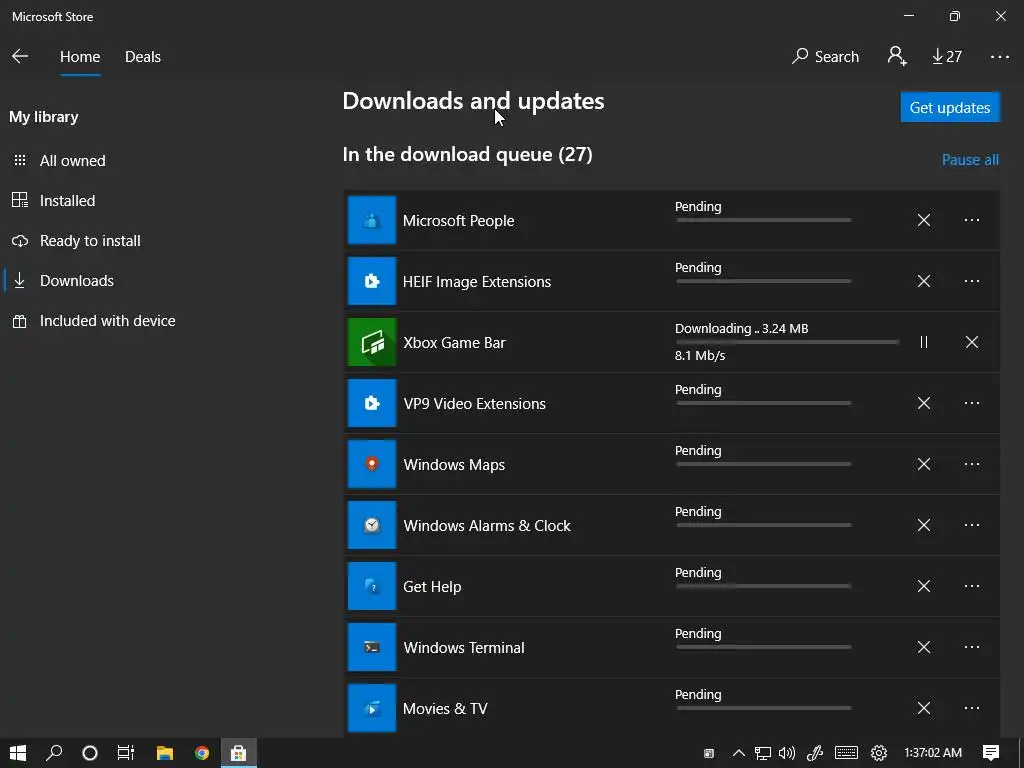1024x768 pixels.
Task: Go back using the back arrow
Action: (20, 57)
